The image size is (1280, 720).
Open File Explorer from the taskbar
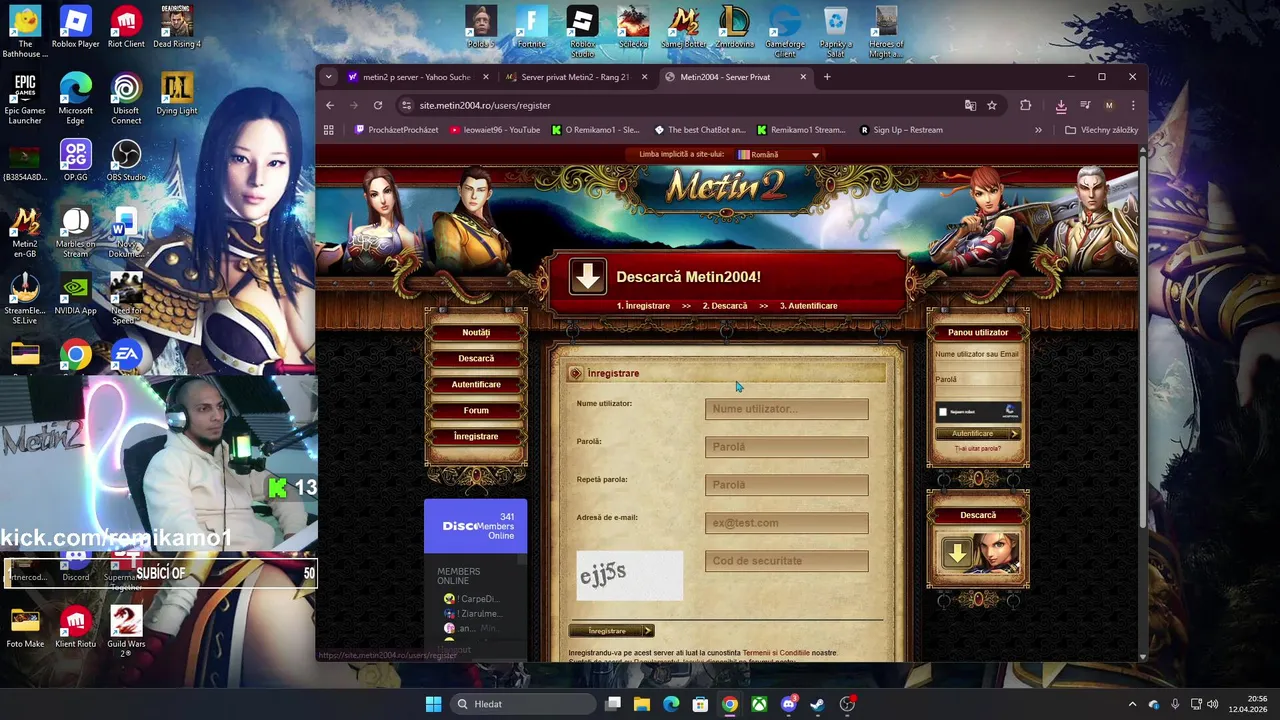pos(642,704)
